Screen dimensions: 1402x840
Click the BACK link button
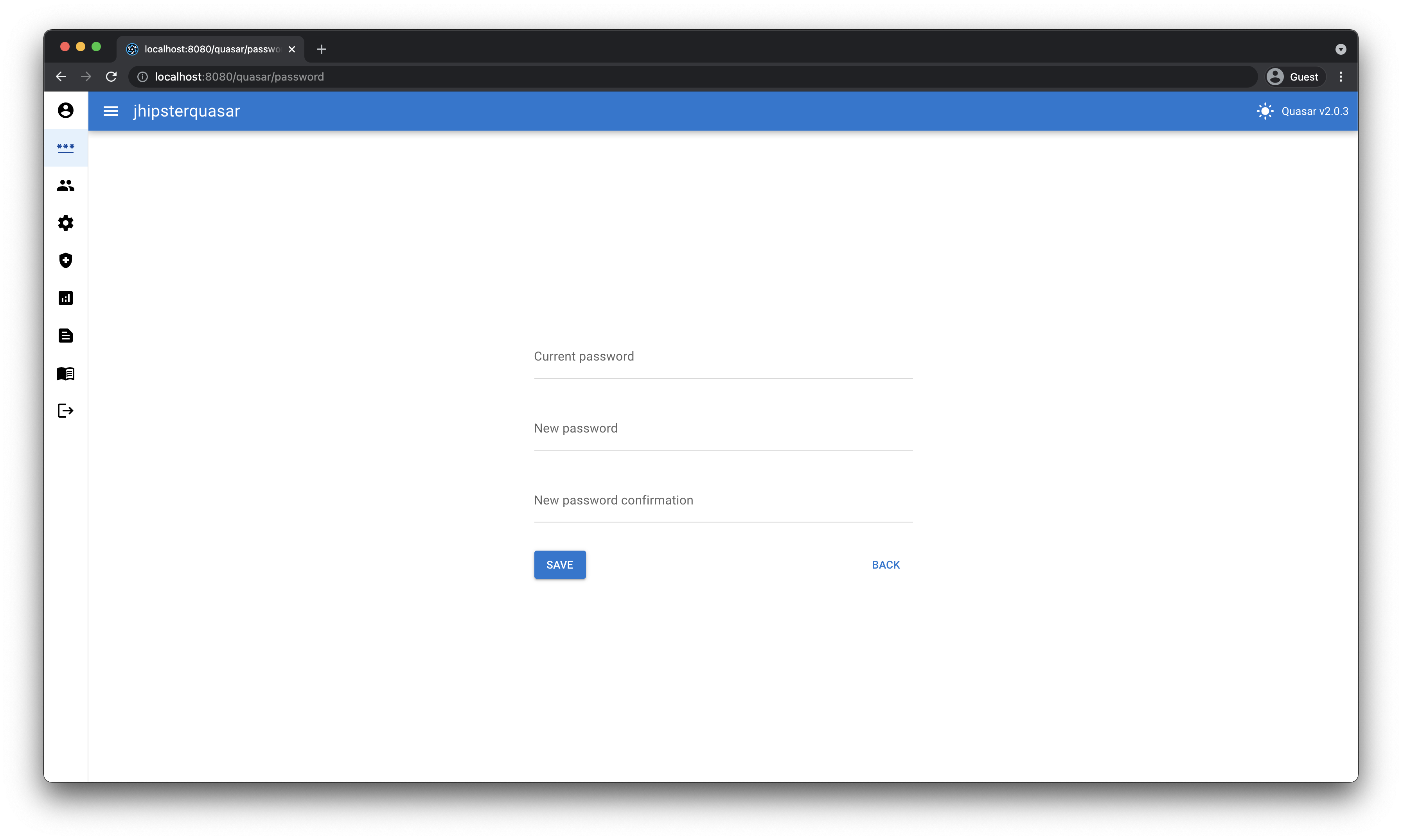885,565
